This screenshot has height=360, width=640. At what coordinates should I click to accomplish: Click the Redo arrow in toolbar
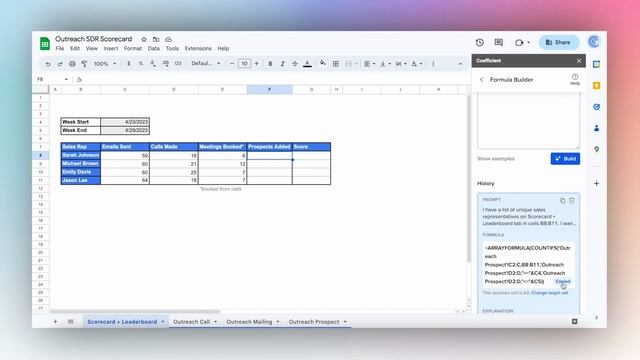[60, 64]
